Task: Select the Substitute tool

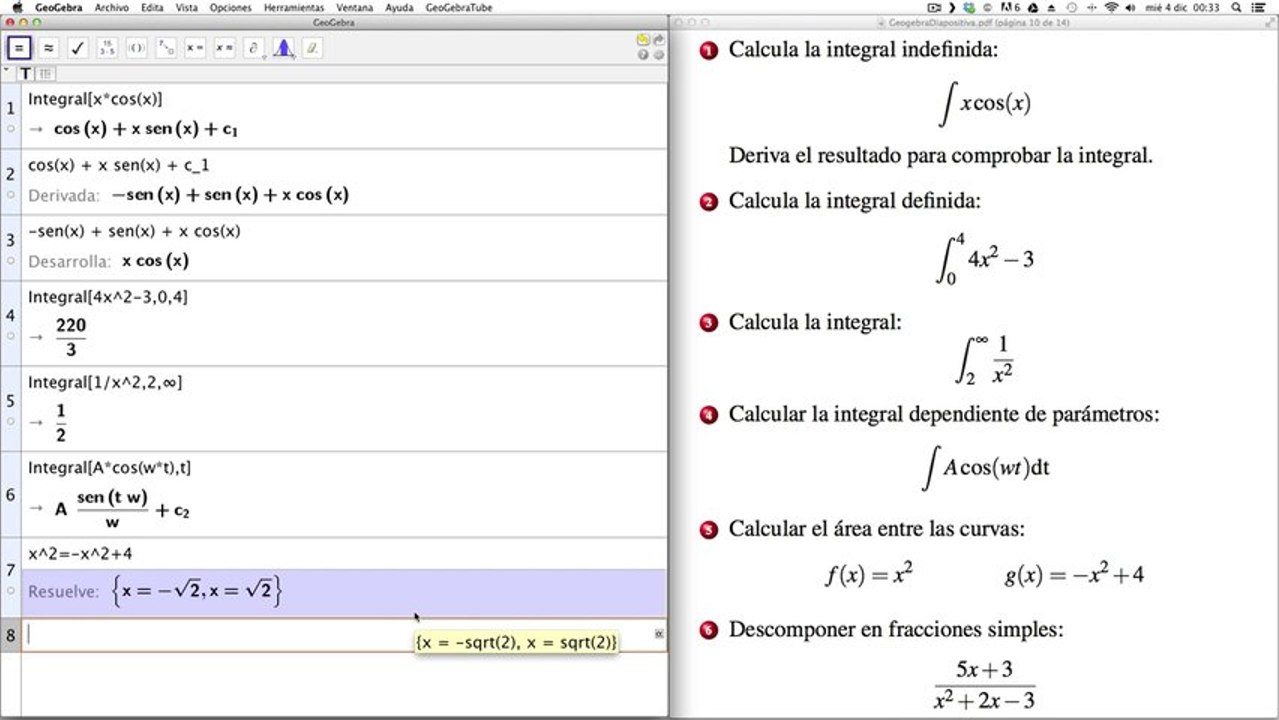Action: (x=166, y=47)
